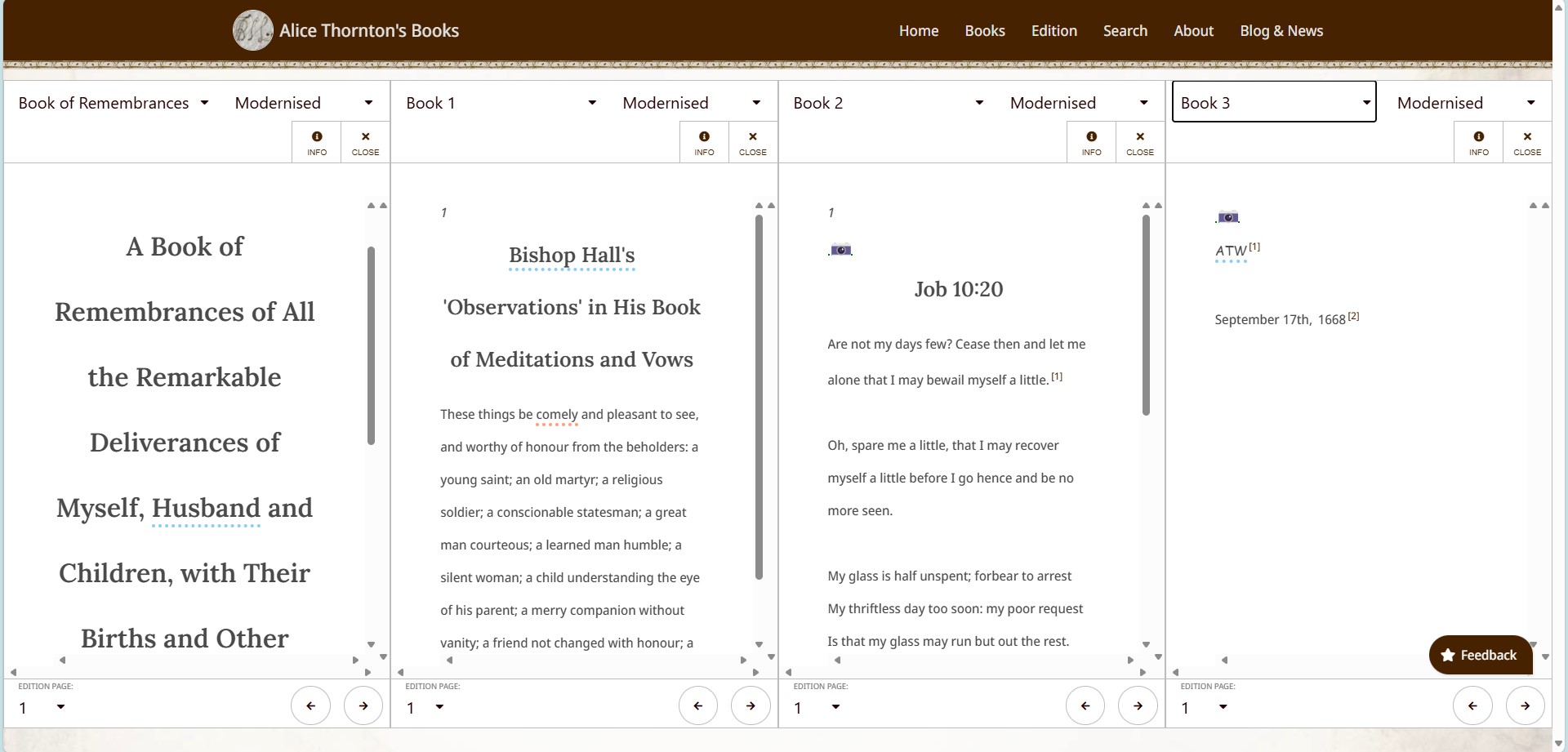The height and width of the screenshot is (752, 1568).
Task: Click the Alice Thornton's Books site title
Action: coord(369,31)
